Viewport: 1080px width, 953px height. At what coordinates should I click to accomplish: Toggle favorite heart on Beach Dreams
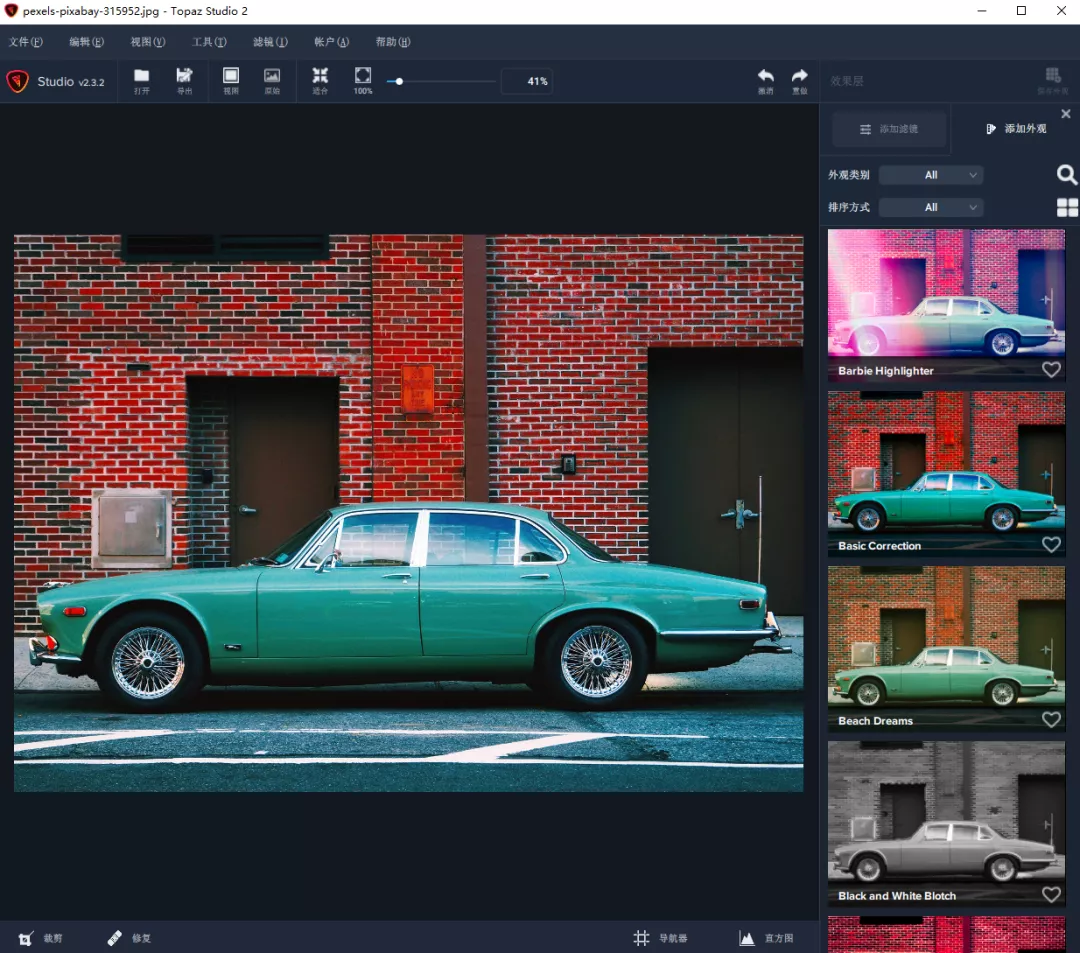pos(1051,720)
